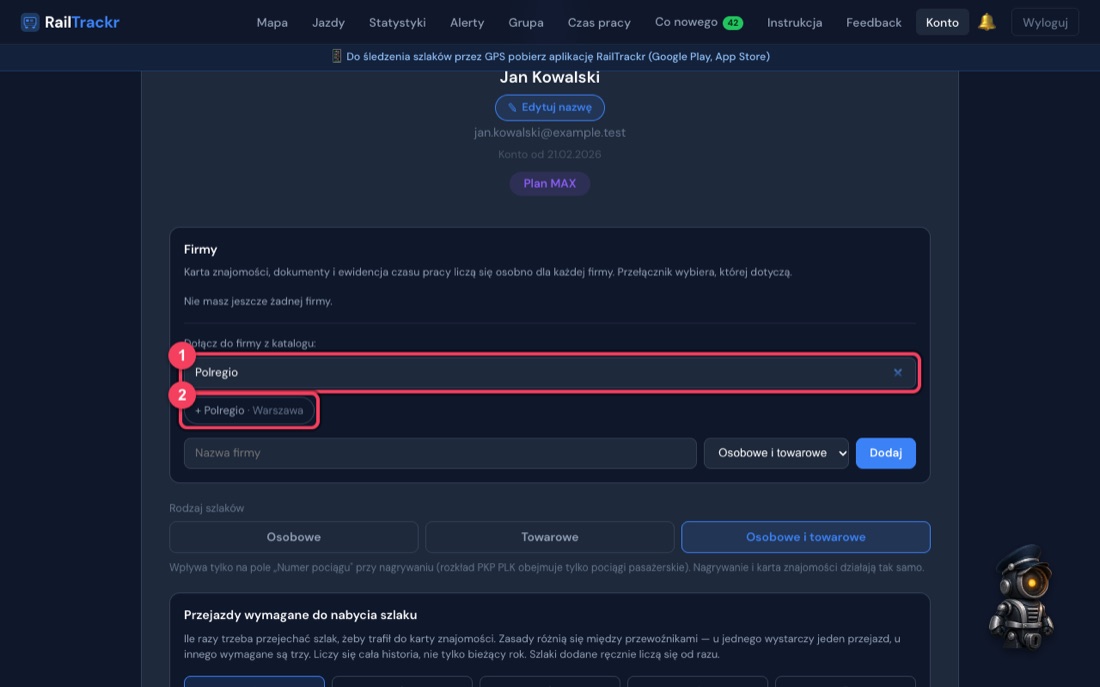Click the Nie masz jeszcze żadnej firmy text
This screenshot has width=1100, height=687.
pos(258,301)
